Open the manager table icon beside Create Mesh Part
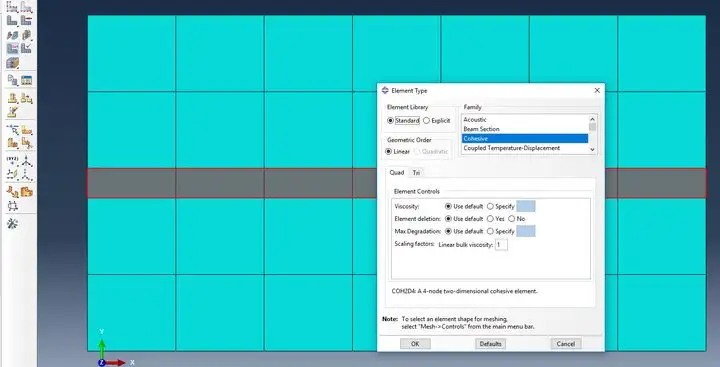This screenshot has width=720, height=367. coord(27,80)
